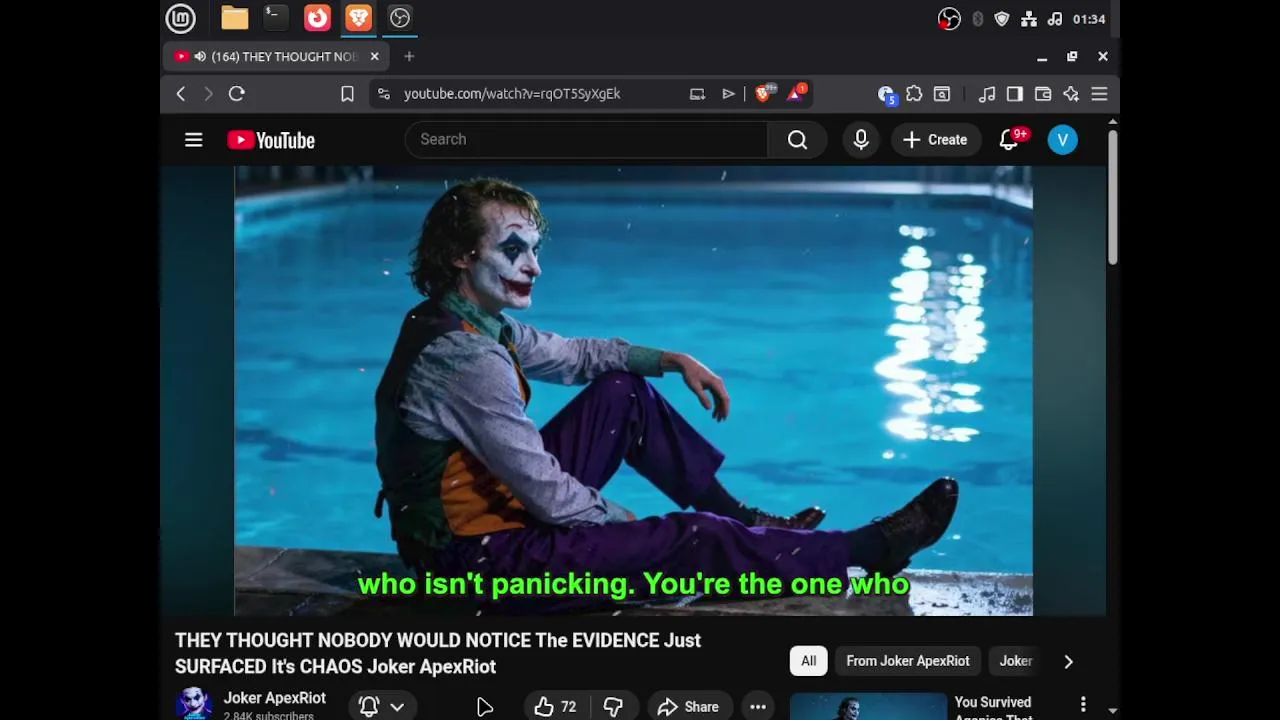
Task: Like the video with 72 likes
Action: pyautogui.click(x=556, y=707)
